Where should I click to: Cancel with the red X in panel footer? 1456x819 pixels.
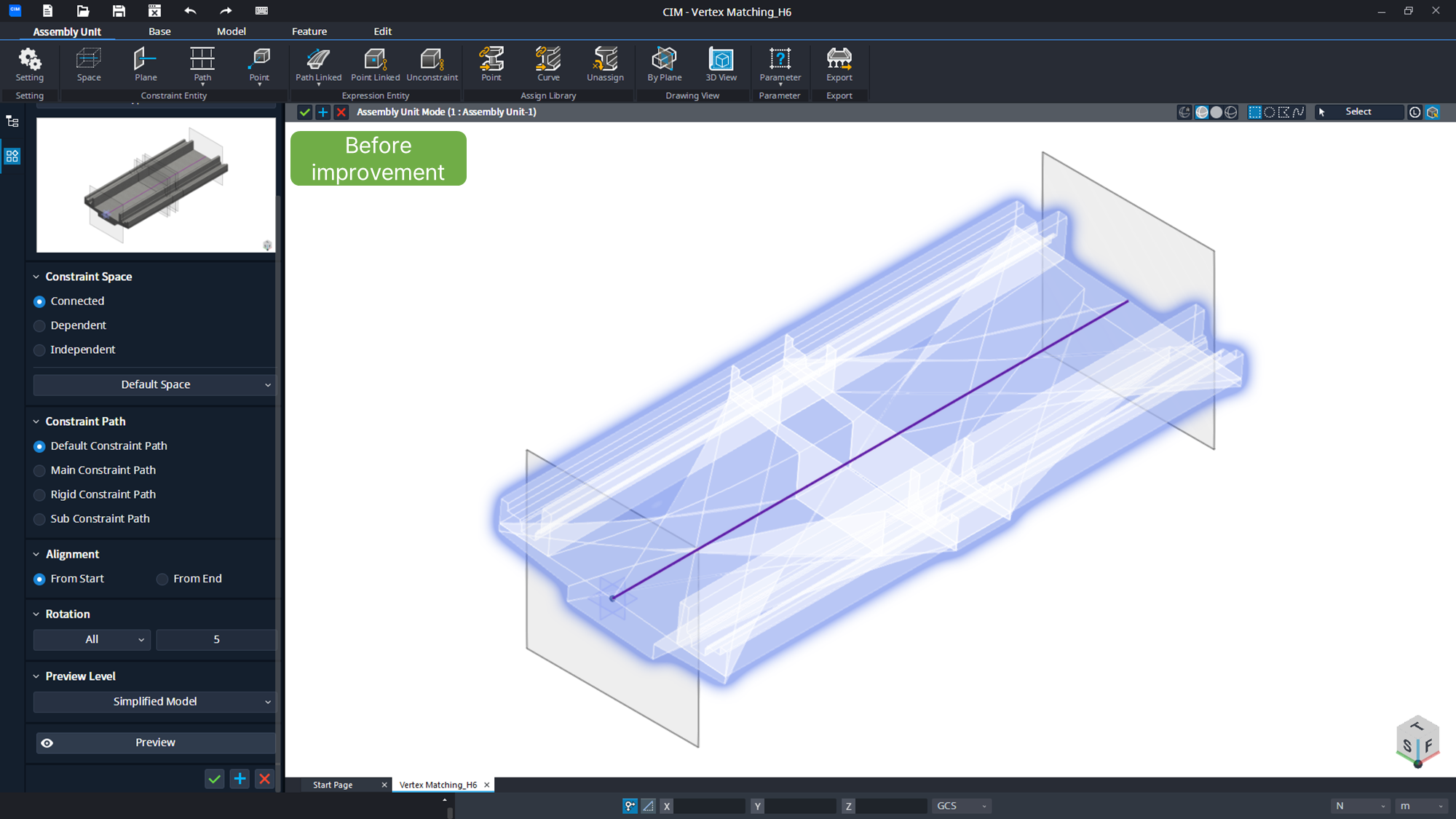[265, 779]
